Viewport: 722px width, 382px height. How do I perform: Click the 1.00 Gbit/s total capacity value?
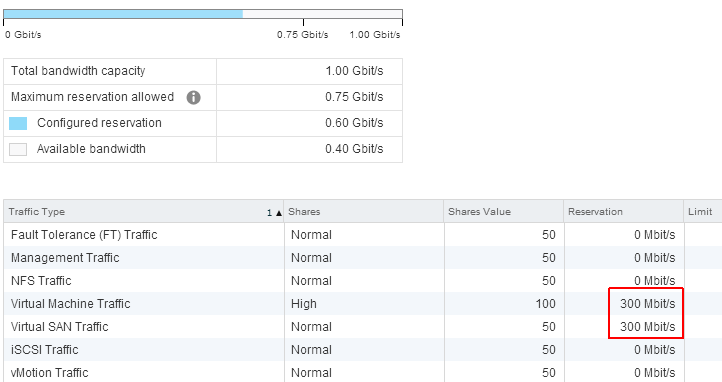[x=354, y=71]
